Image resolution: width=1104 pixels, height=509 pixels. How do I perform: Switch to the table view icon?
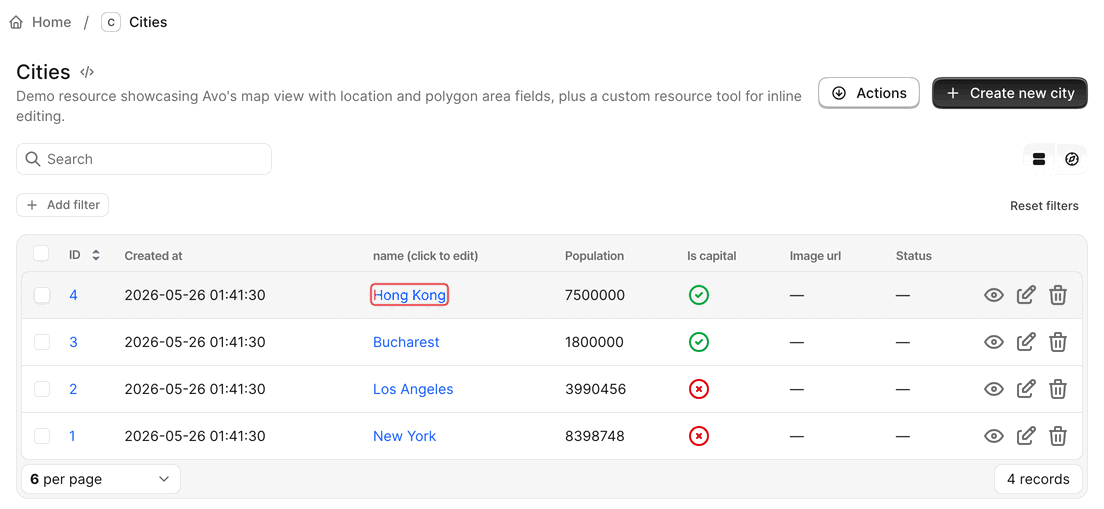tap(1039, 159)
